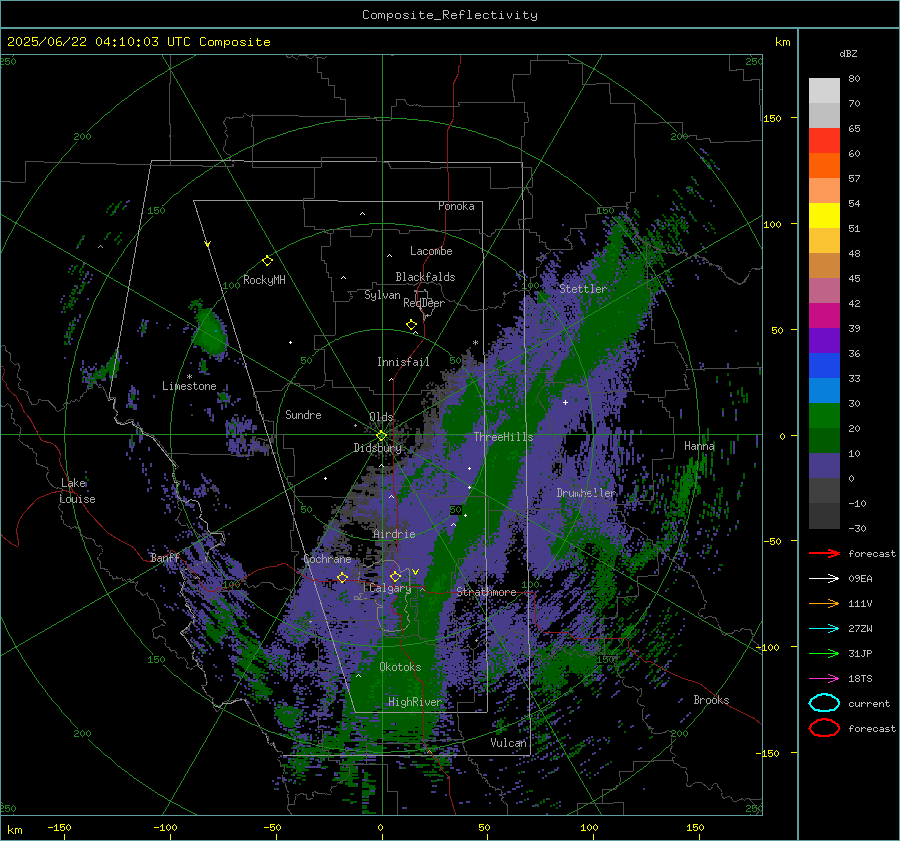This screenshot has width=900, height=841.
Task: Click the '09EA' legend text
Action: [860, 579]
